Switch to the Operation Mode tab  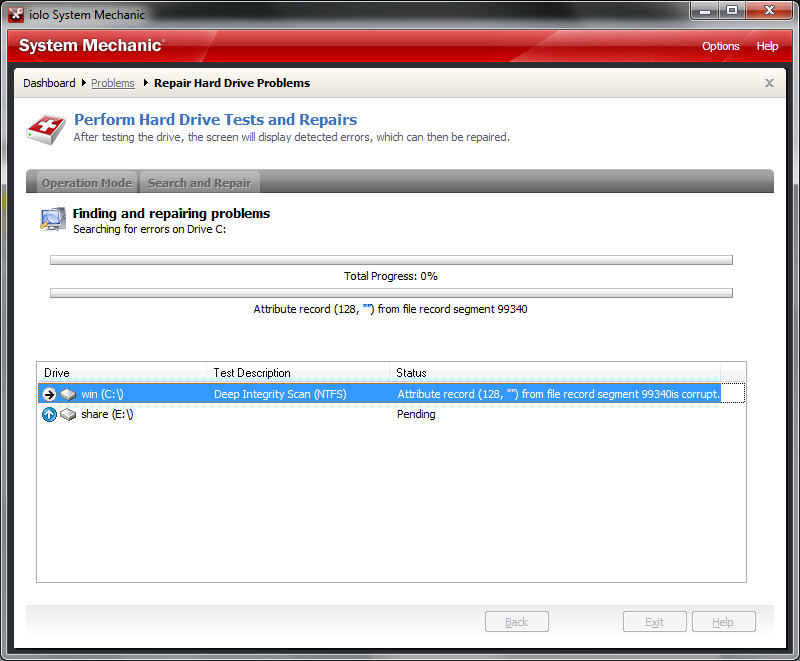[x=86, y=183]
